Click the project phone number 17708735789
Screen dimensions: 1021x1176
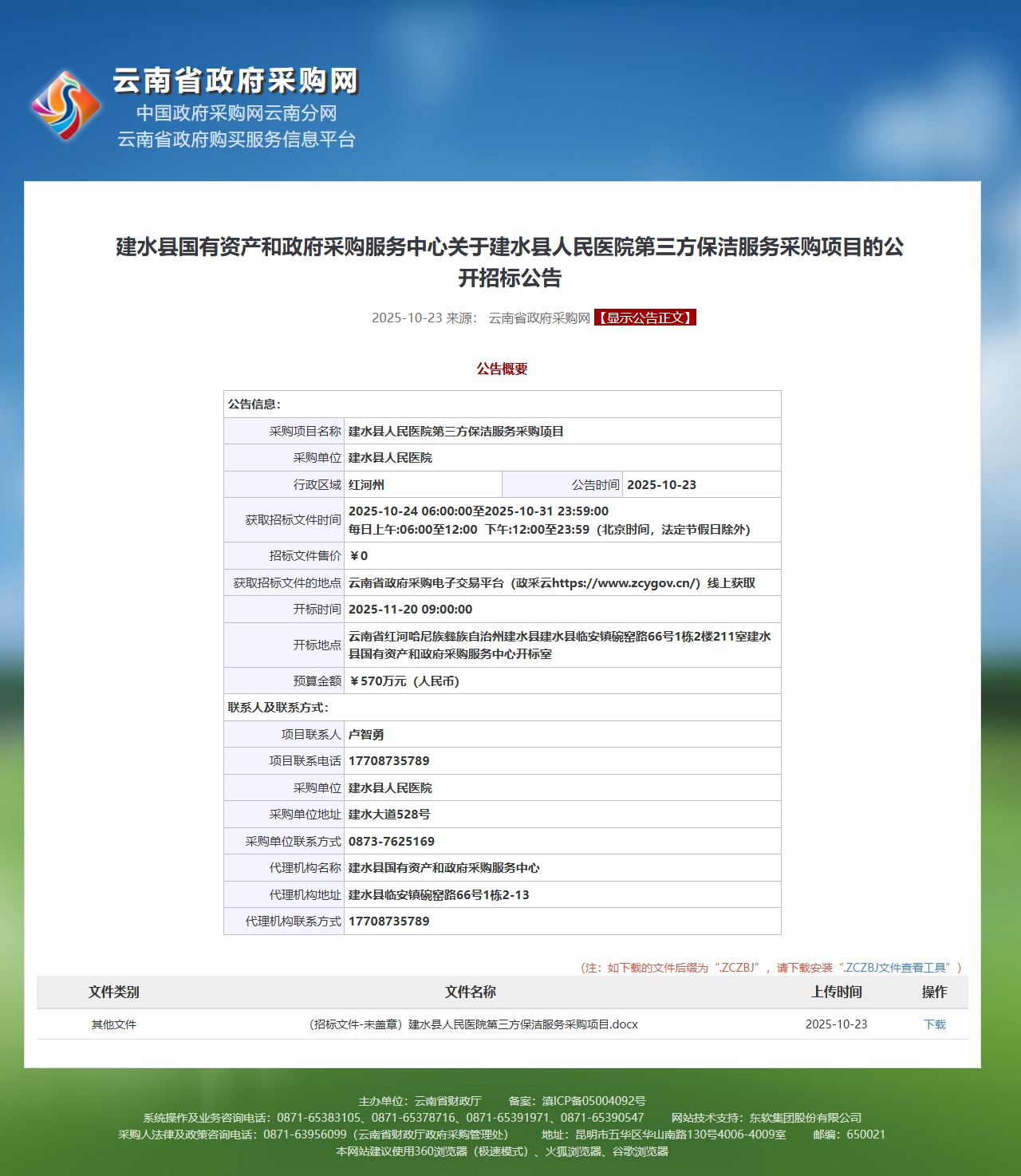point(388,761)
